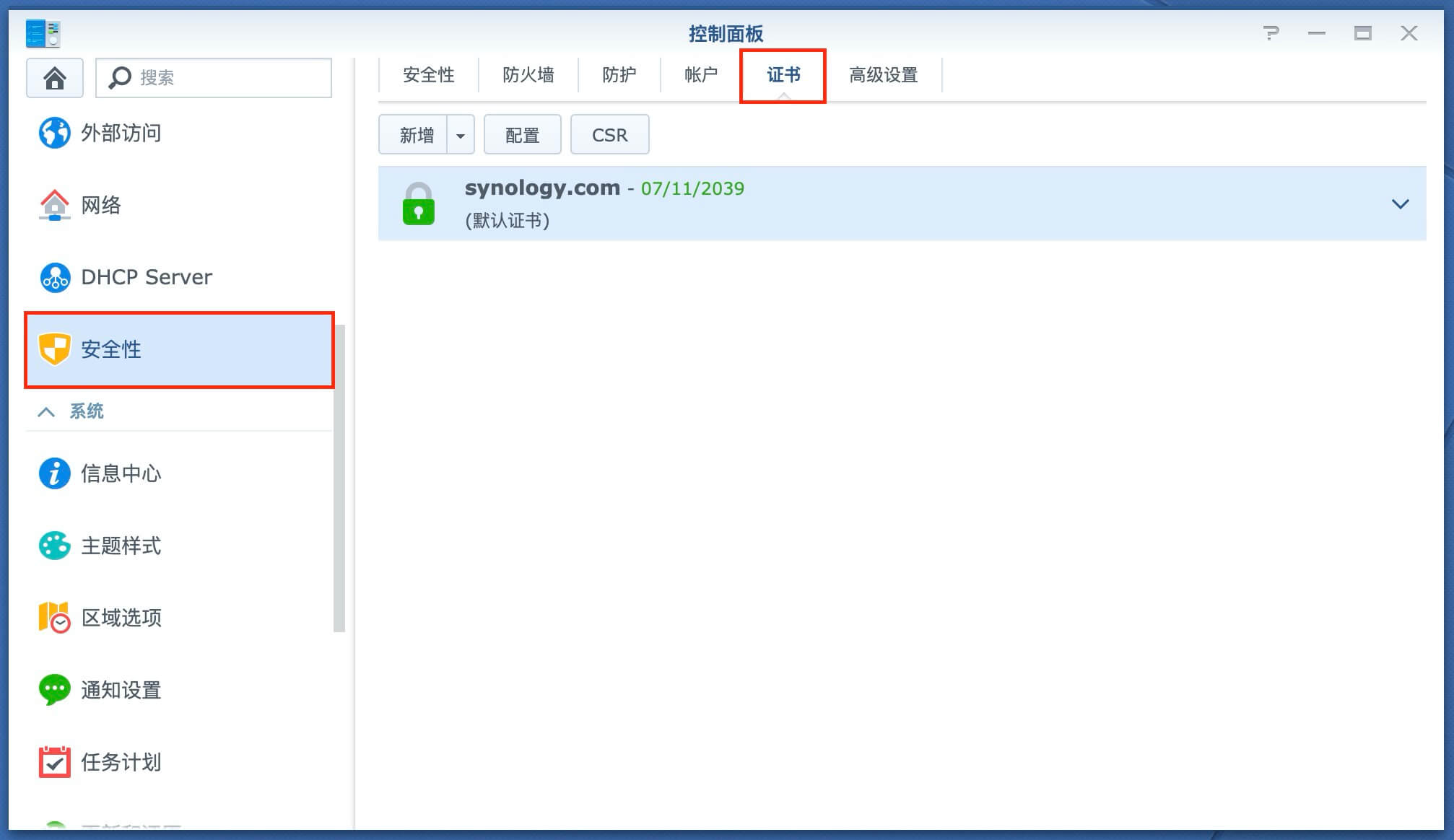Open the 外部访问 globe icon

tap(54, 133)
